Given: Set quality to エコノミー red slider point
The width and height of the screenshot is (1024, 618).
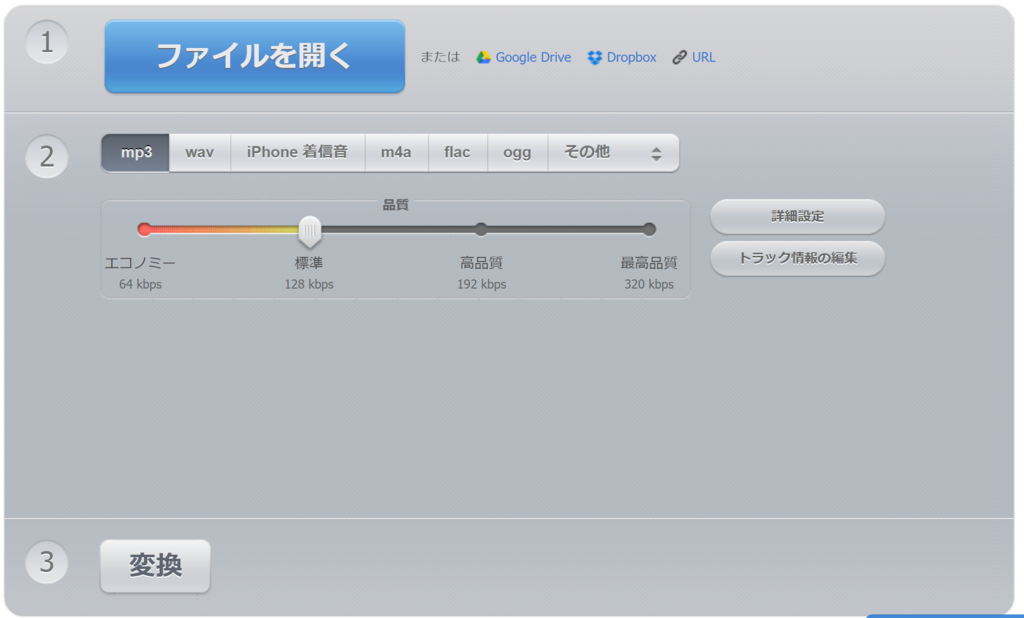Looking at the screenshot, I should click(144, 229).
